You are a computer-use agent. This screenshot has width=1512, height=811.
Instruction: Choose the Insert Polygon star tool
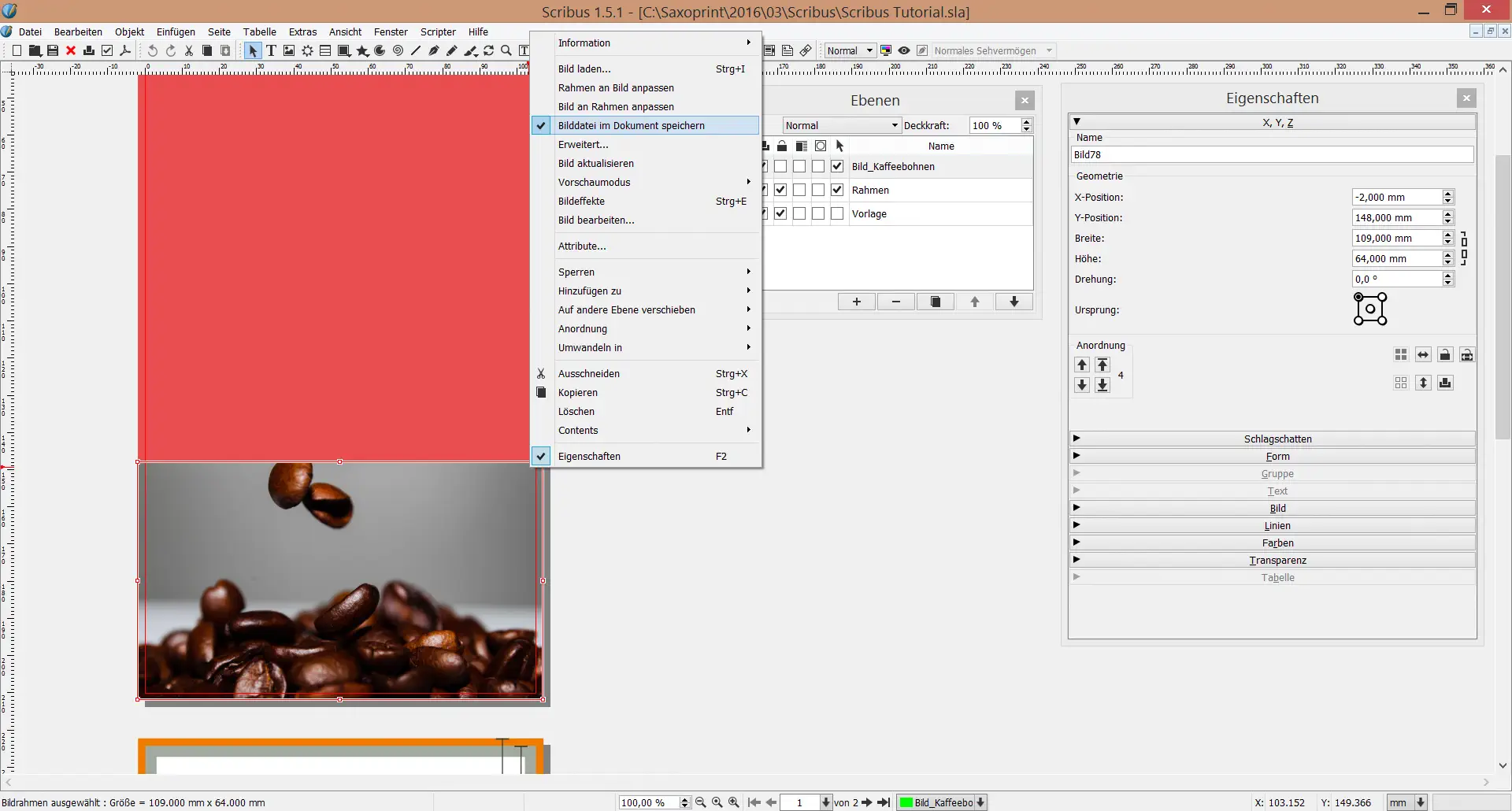362,50
